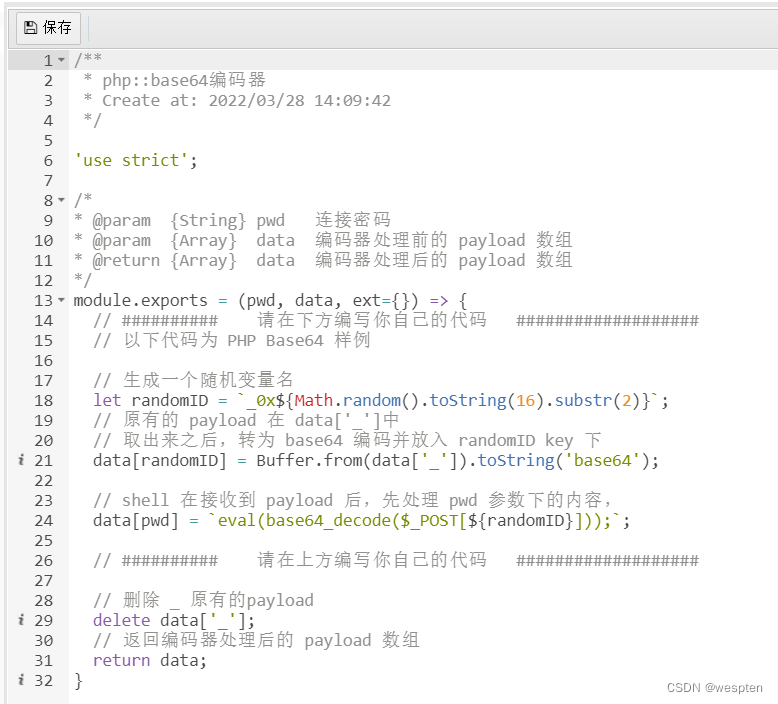
Task: Collapse the comment block at line 1
Action: point(62,60)
